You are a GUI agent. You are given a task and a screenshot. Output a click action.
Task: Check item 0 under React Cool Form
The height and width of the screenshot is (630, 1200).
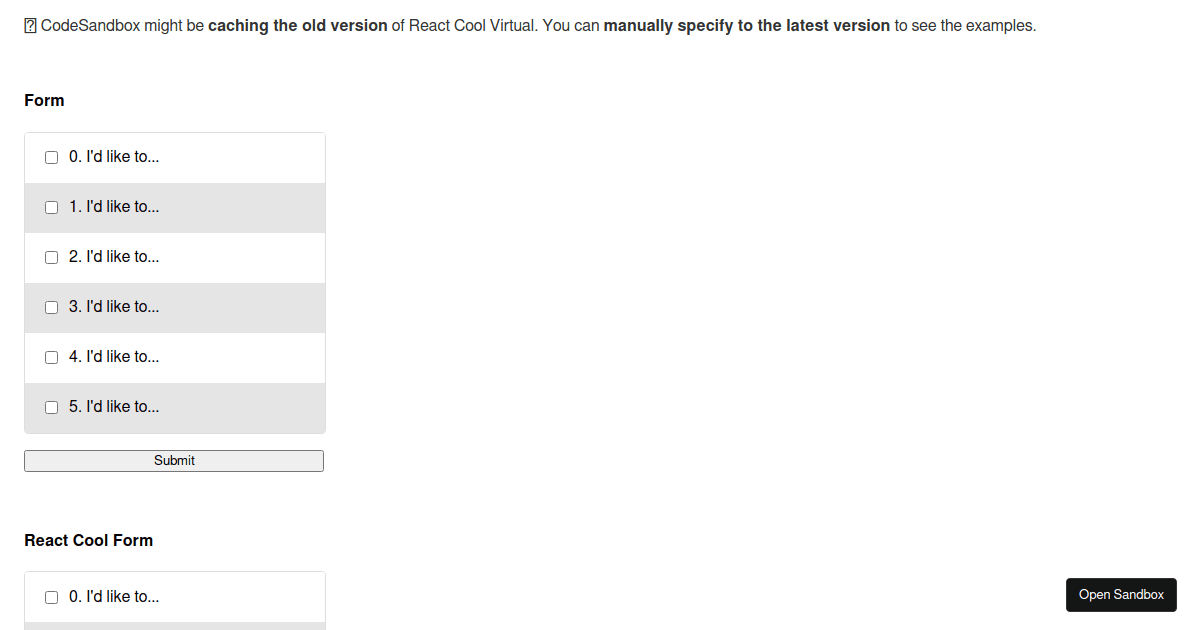(x=51, y=596)
